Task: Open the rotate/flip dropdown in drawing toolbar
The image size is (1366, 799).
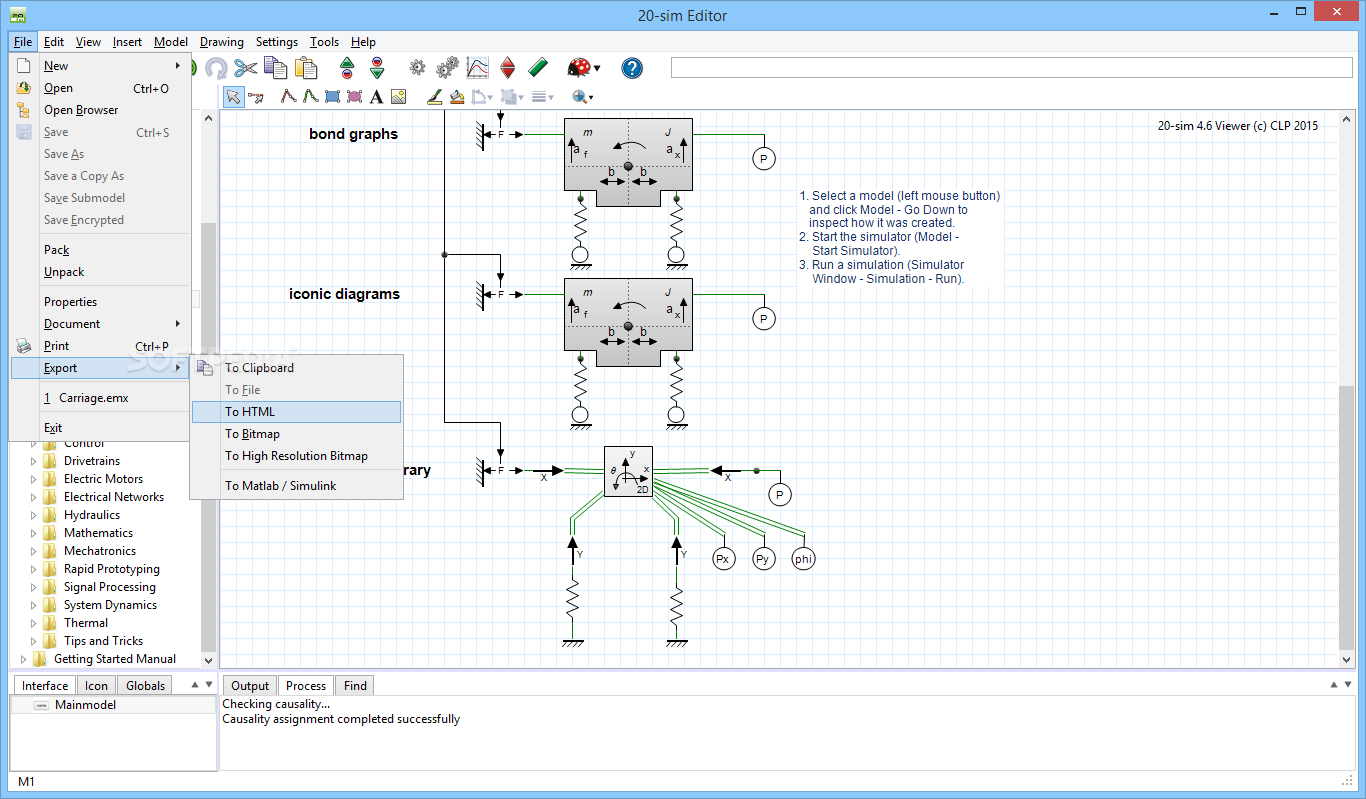Action: [x=490, y=97]
